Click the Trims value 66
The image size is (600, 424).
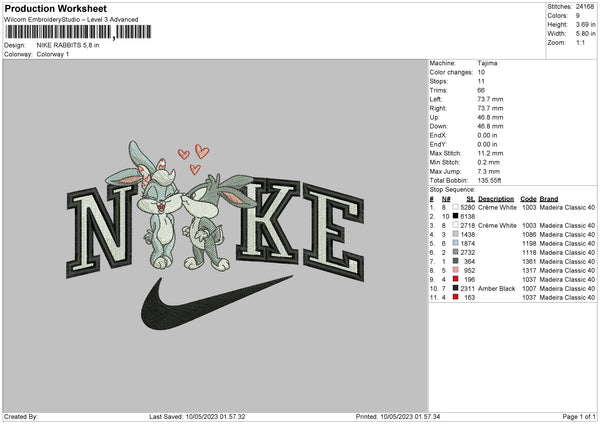pyautogui.click(x=481, y=90)
